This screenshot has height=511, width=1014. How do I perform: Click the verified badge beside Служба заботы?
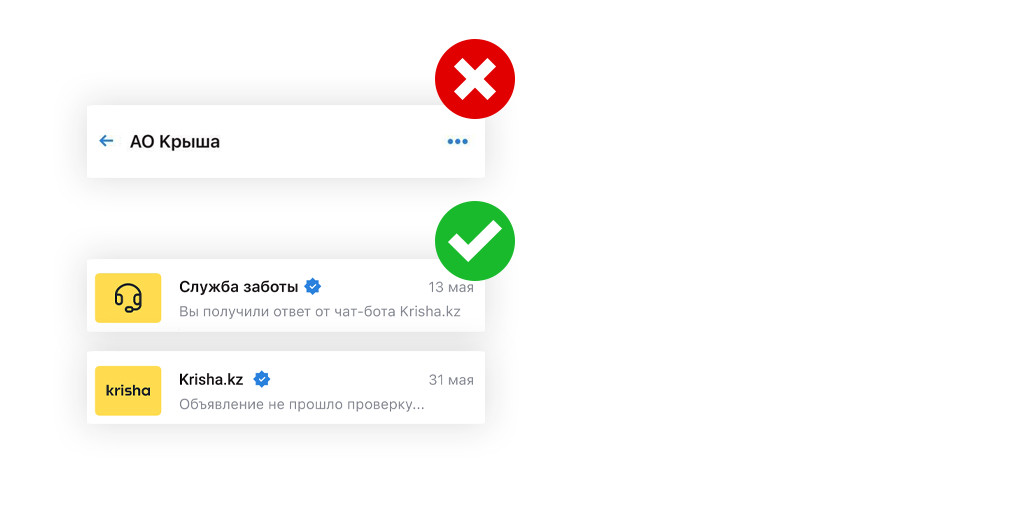(313, 287)
